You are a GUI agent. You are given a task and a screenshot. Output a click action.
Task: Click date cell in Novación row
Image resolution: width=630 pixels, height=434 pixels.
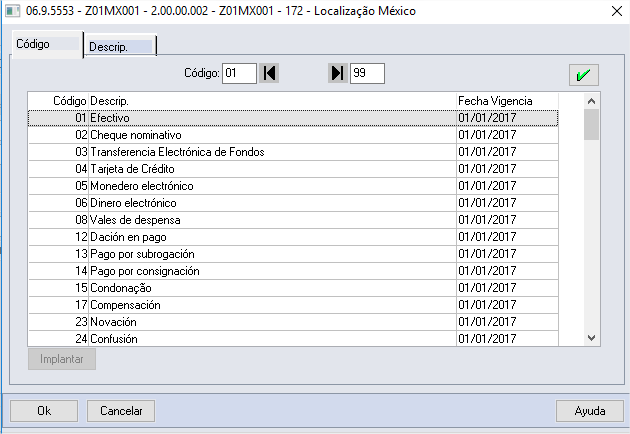pyautogui.click(x=507, y=322)
